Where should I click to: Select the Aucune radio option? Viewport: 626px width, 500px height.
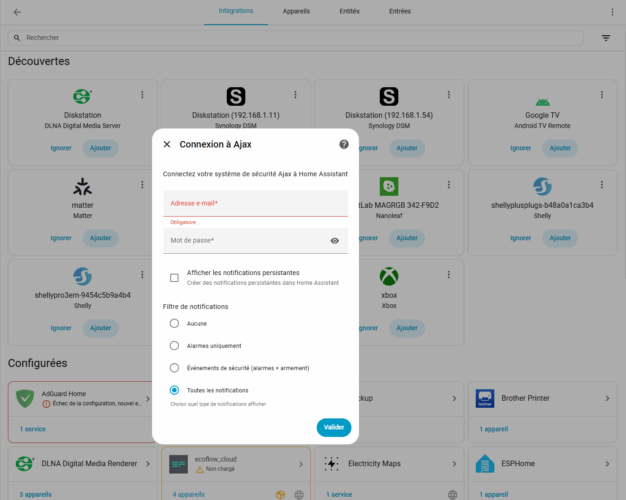[x=174, y=323]
